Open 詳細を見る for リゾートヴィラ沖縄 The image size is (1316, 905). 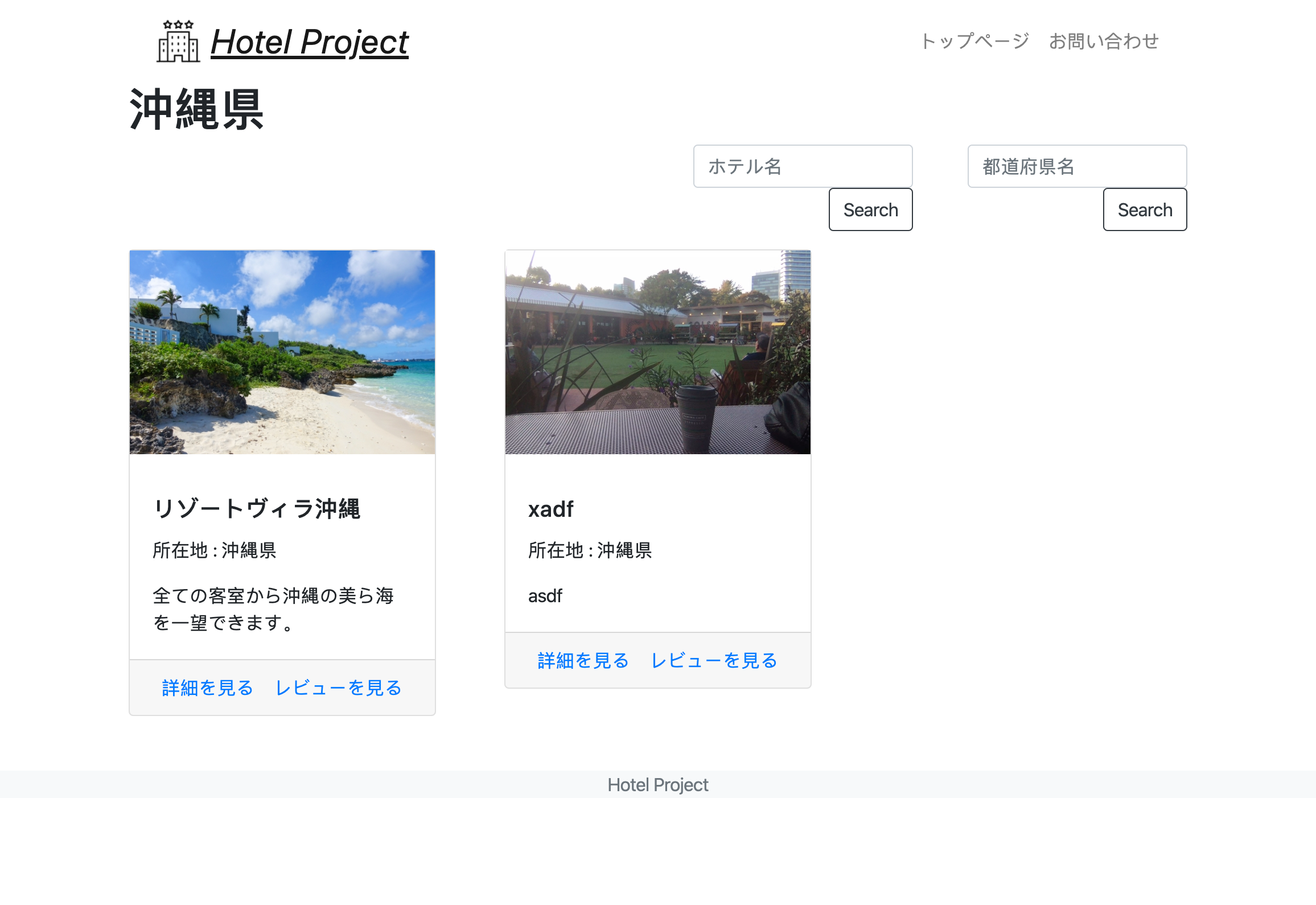[206, 688]
